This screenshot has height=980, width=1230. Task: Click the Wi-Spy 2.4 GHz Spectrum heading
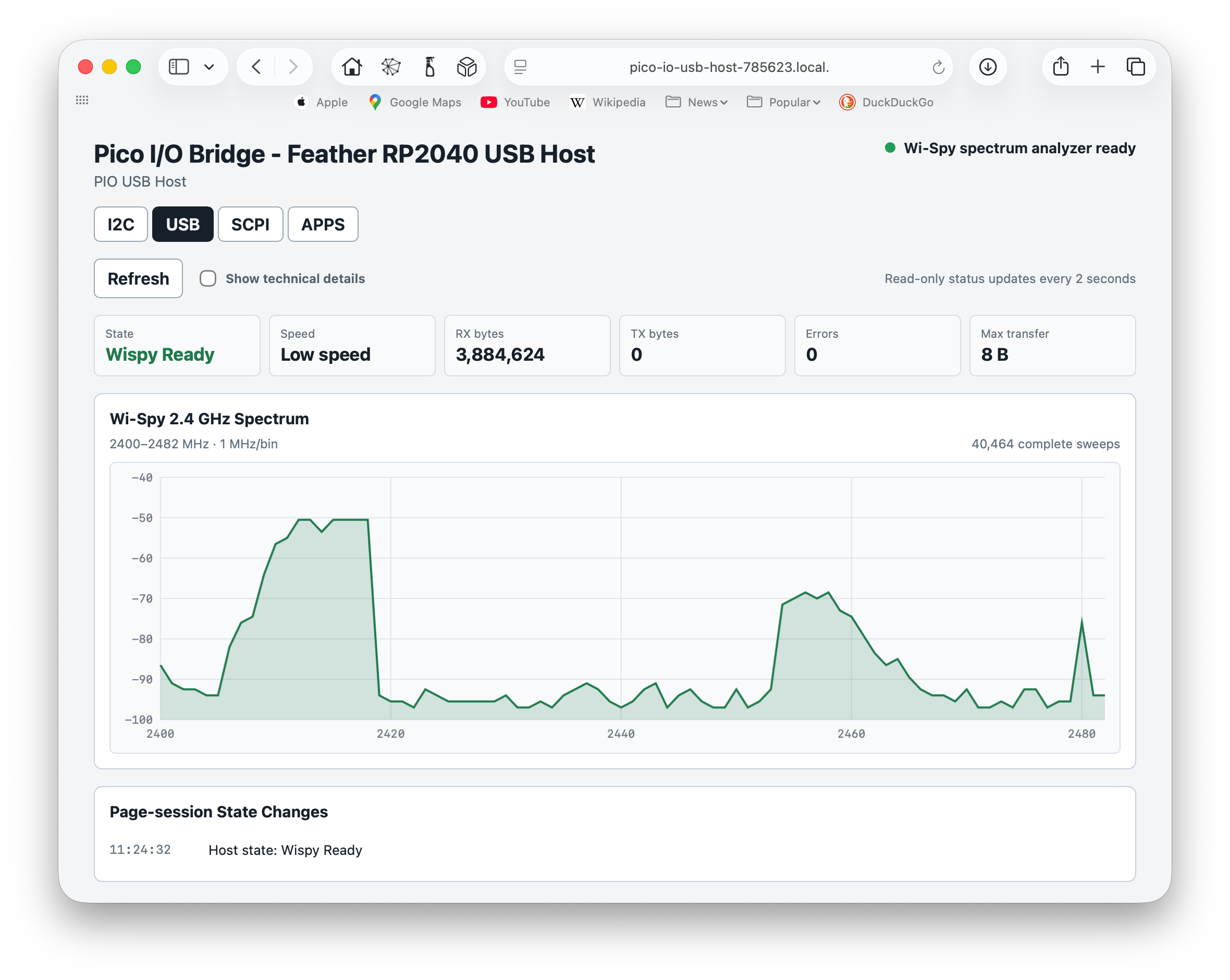pyautogui.click(x=210, y=419)
